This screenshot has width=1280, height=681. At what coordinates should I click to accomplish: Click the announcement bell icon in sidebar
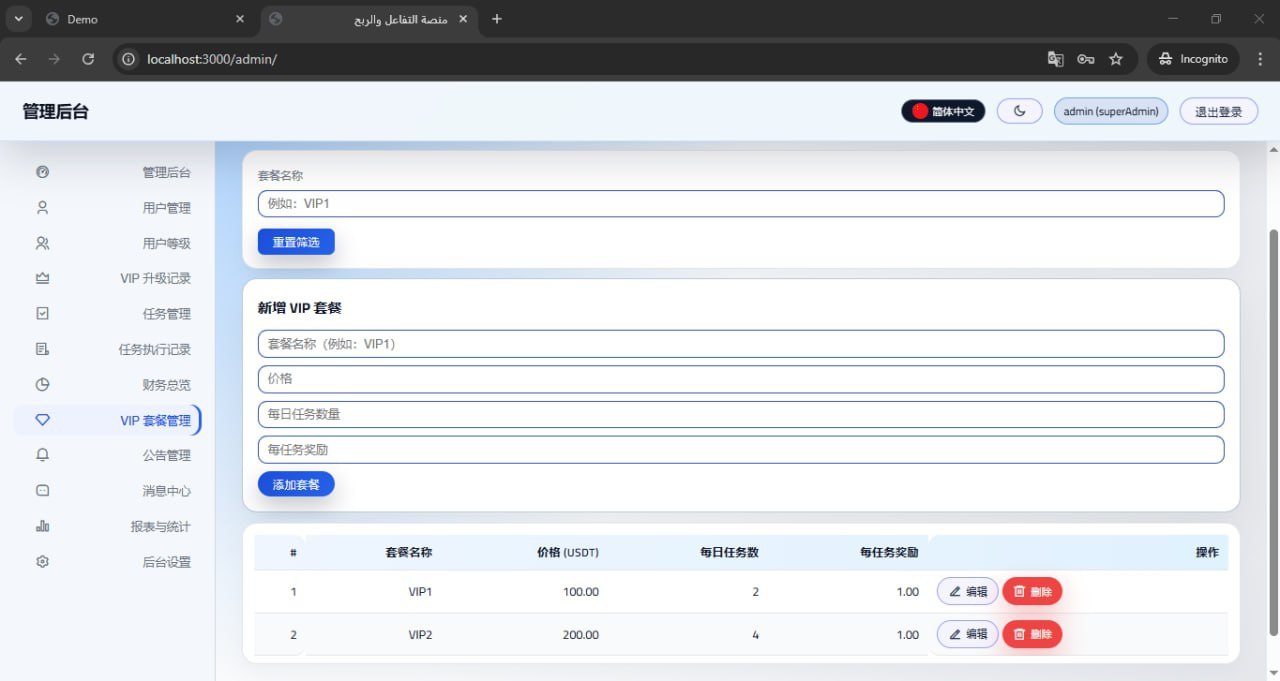coord(42,455)
